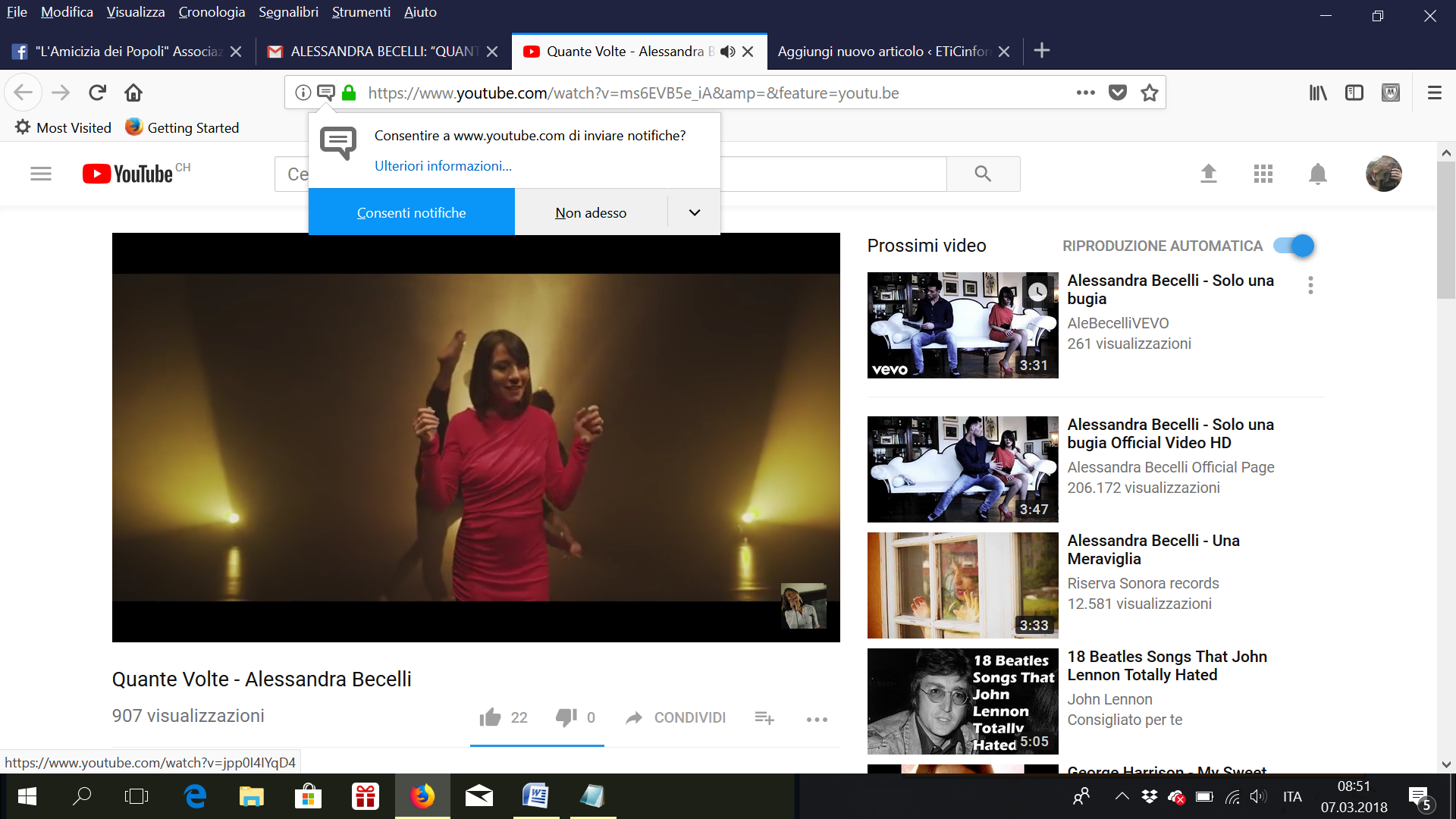The width and height of the screenshot is (1456, 819).
Task: Click the notification permission icon in address bar
Action: point(326,93)
